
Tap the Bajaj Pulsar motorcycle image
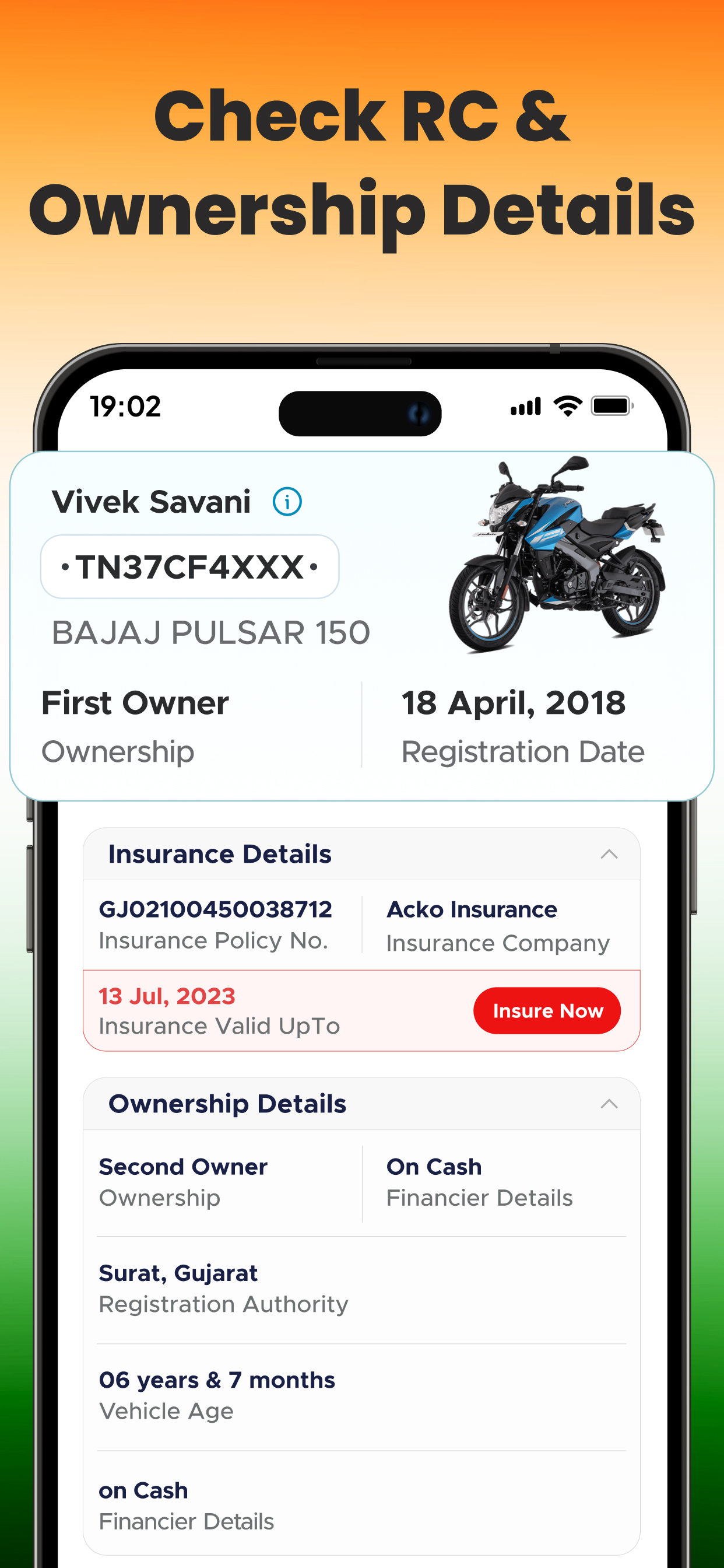(x=557, y=555)
